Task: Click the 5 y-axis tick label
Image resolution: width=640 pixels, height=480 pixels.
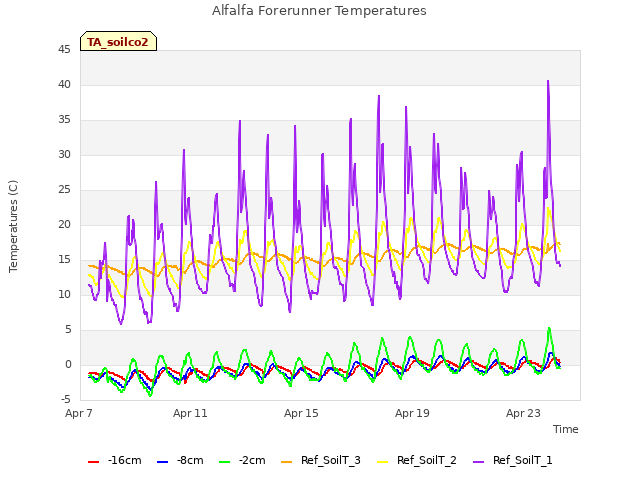Action: 68,329
